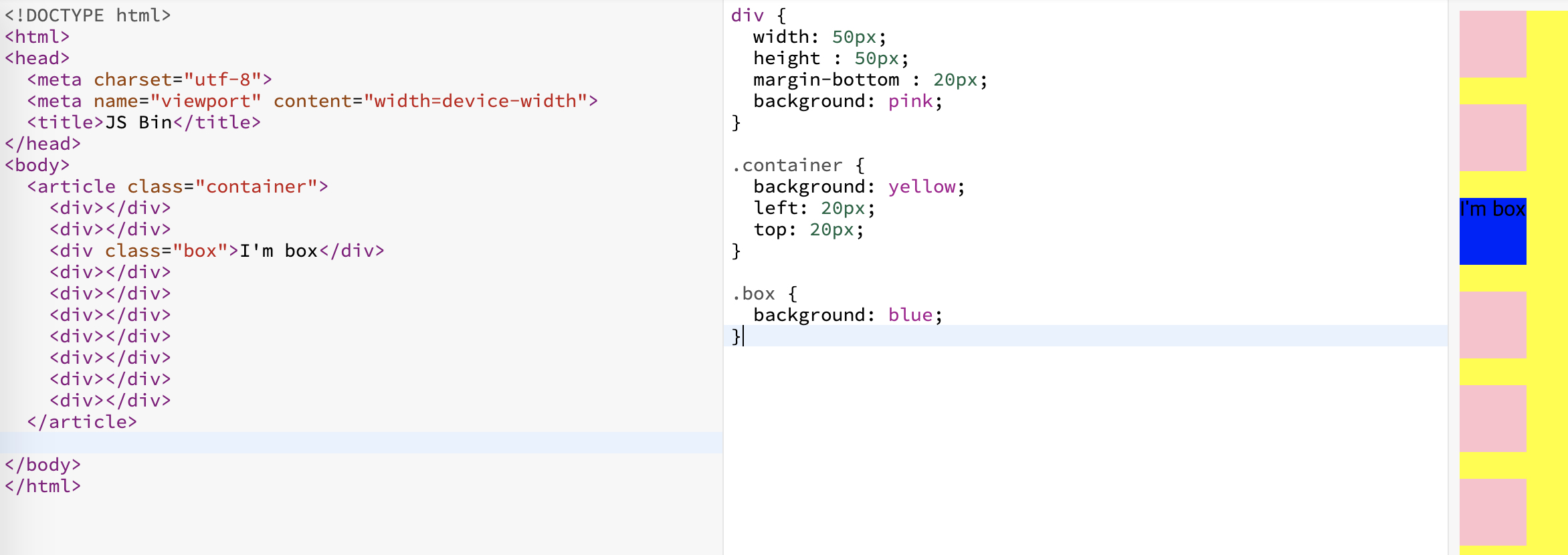Screen dimensions: 1568x555
Task: Click the first pink box in output
Action: (1493, 44)
